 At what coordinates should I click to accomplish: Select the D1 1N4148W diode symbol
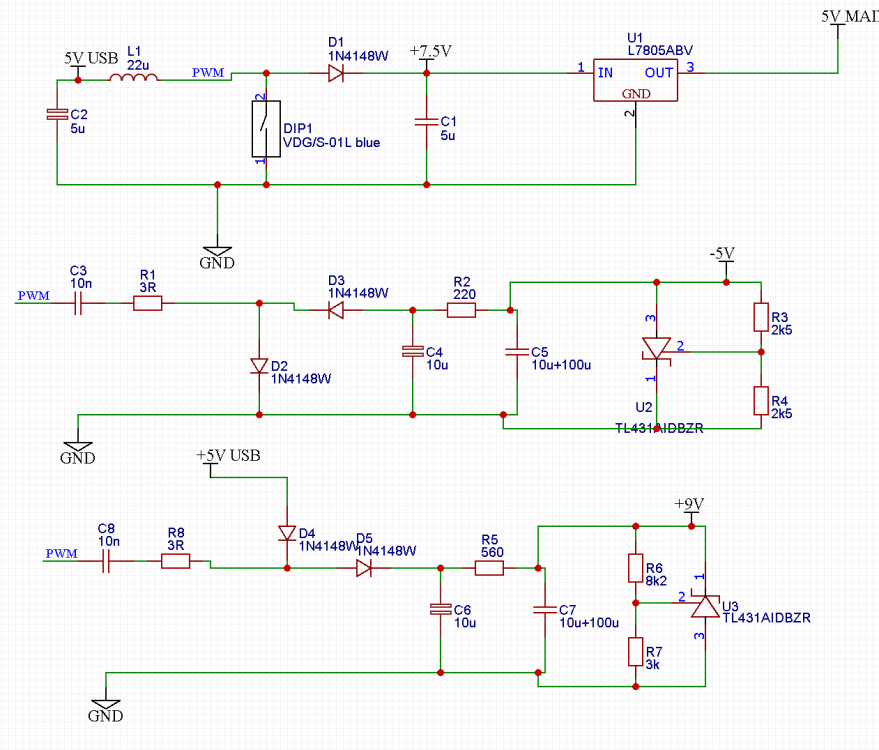tap(336, 73)
